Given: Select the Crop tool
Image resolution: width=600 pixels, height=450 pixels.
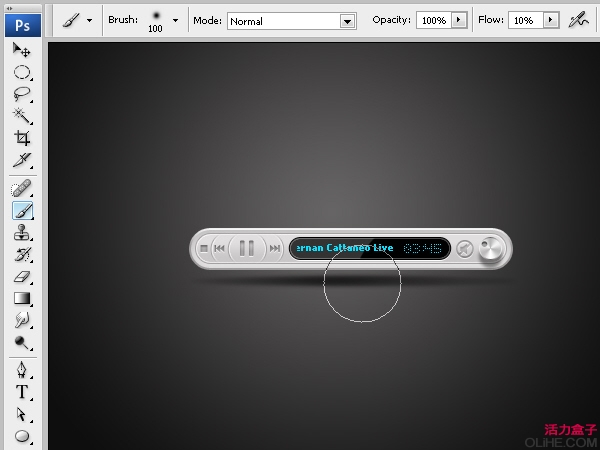Looking at the screenshot, I should 22,138.
